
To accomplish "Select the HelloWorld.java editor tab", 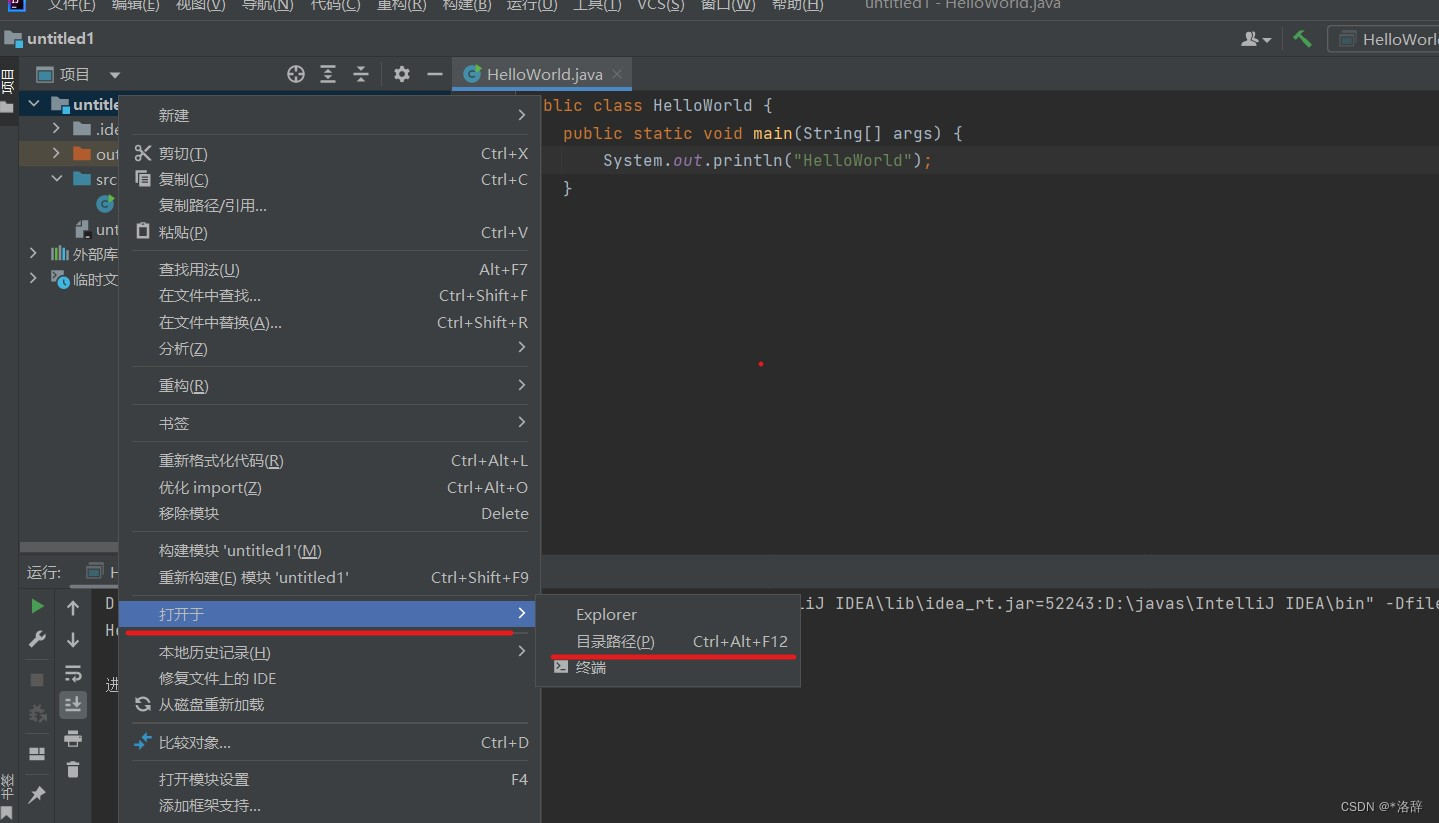I will point(542,74).
